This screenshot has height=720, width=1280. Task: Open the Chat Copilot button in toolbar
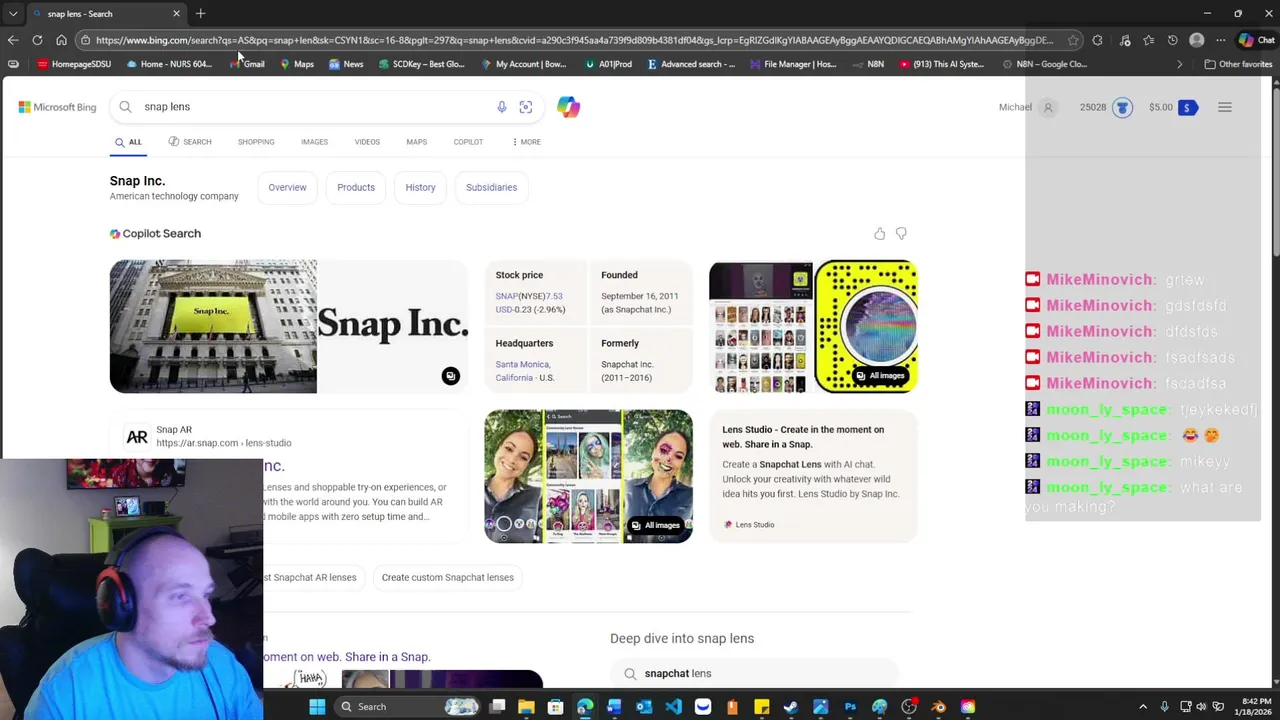[x=1256, y=40]
